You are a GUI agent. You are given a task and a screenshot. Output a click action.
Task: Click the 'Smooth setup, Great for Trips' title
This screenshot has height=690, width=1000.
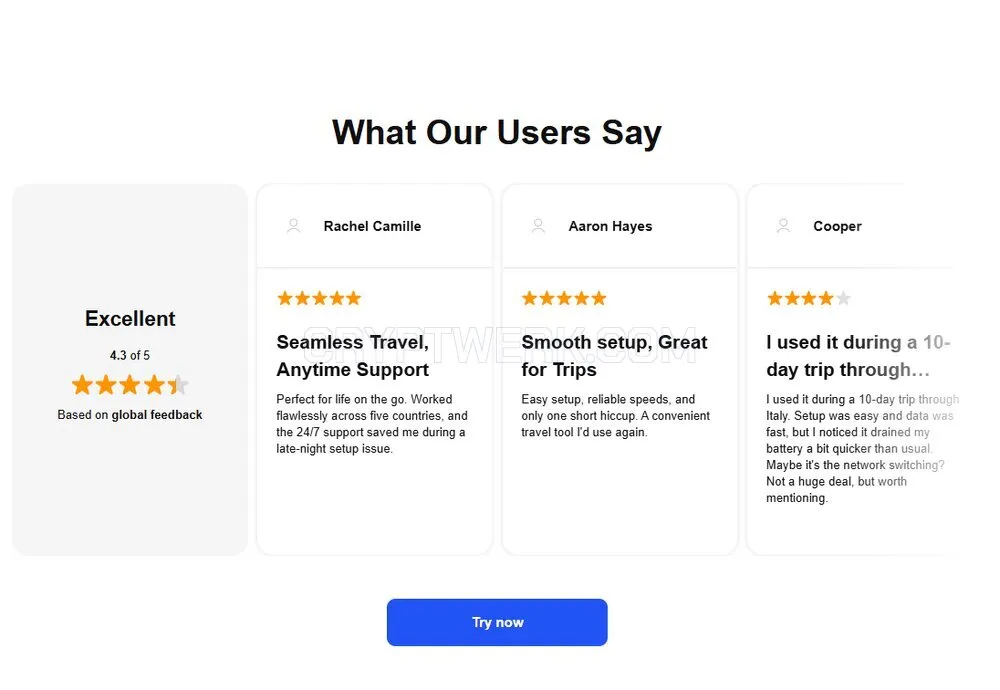pyautogui.click(x=614, y=356)
